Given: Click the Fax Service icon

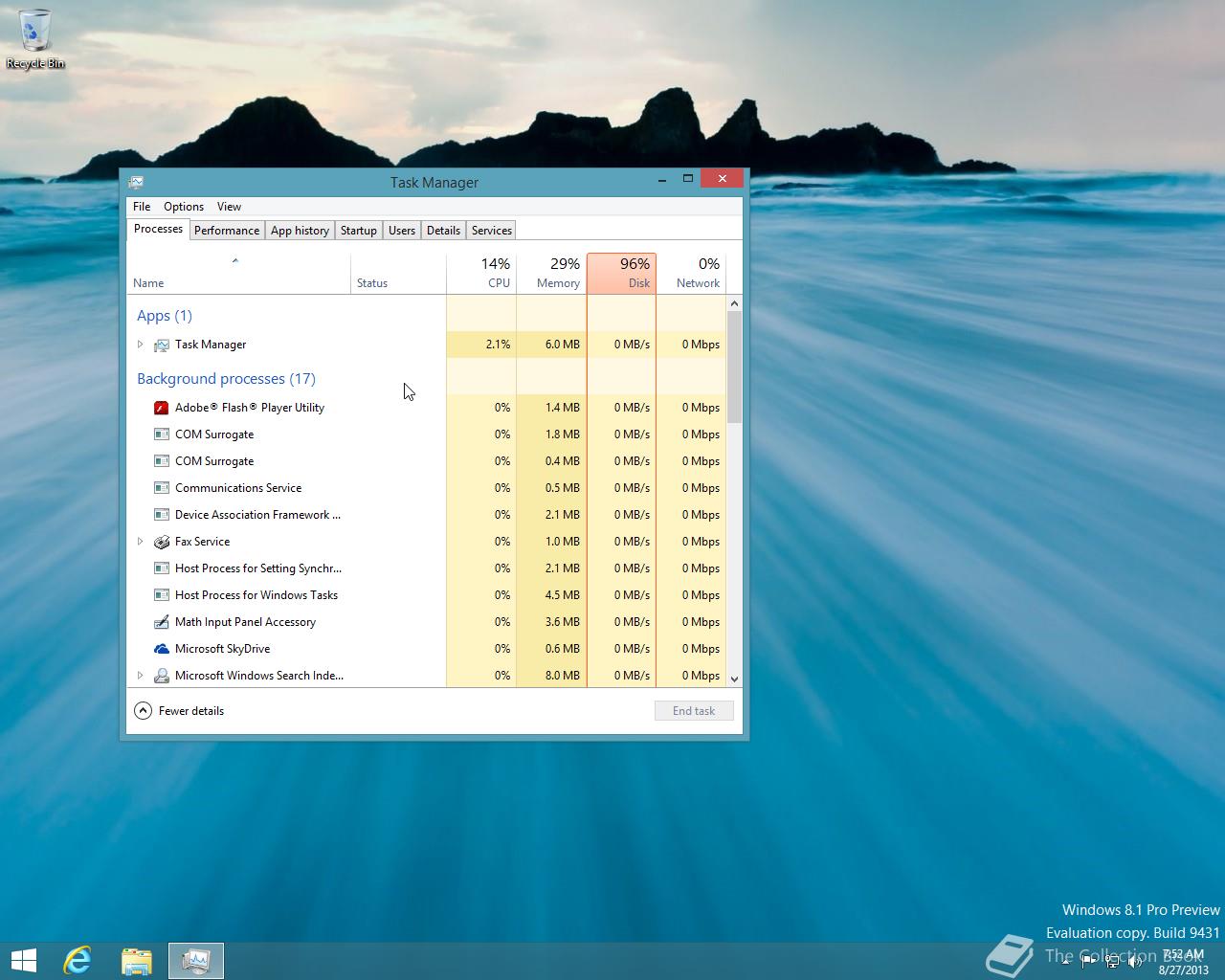Looking at the screenshot, I should (x=162, y=542).
